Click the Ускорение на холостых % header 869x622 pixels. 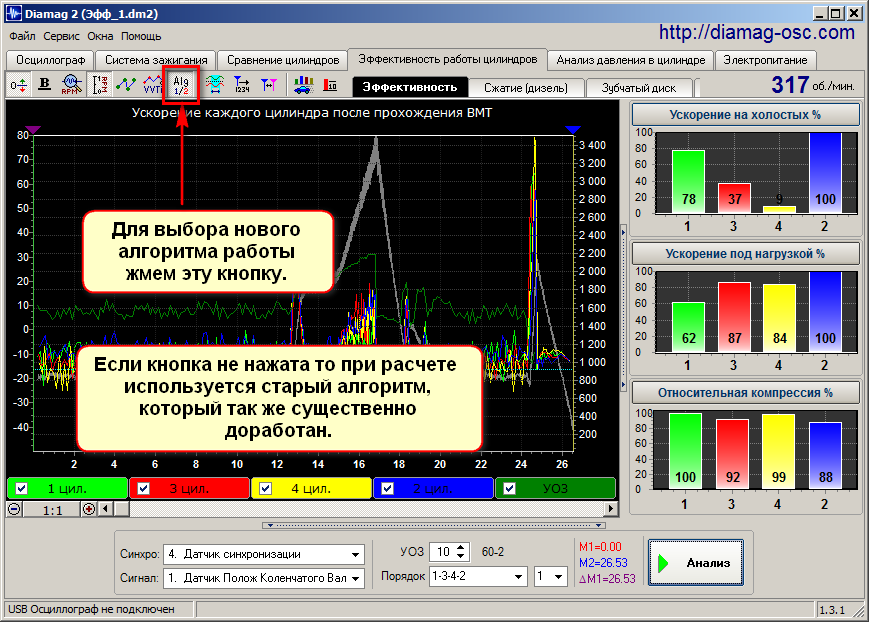(x=745, y=115)
